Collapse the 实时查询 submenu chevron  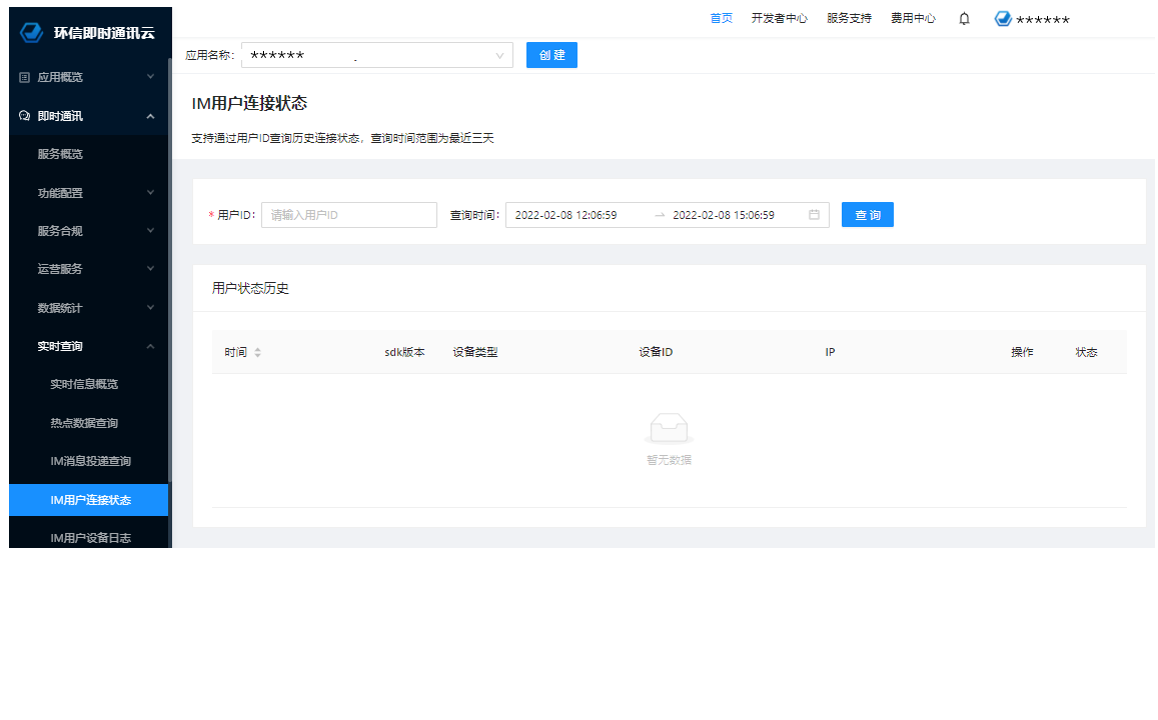[x=151, y=346]
